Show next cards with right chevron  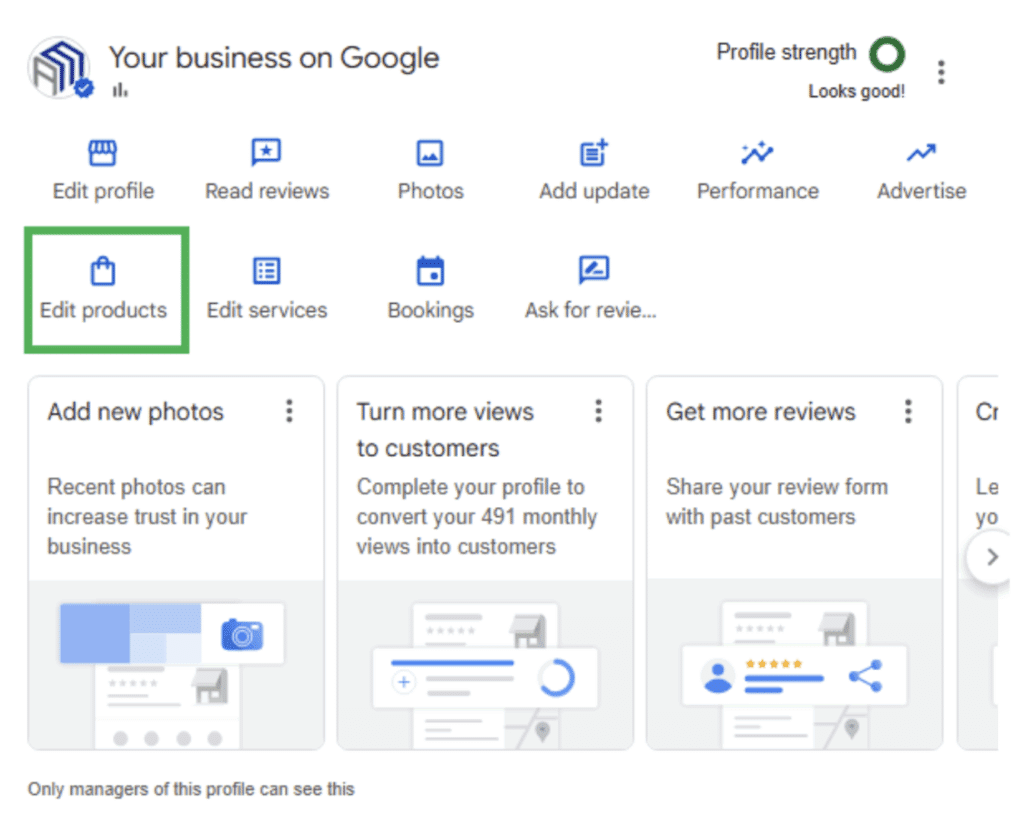point(991,557)
